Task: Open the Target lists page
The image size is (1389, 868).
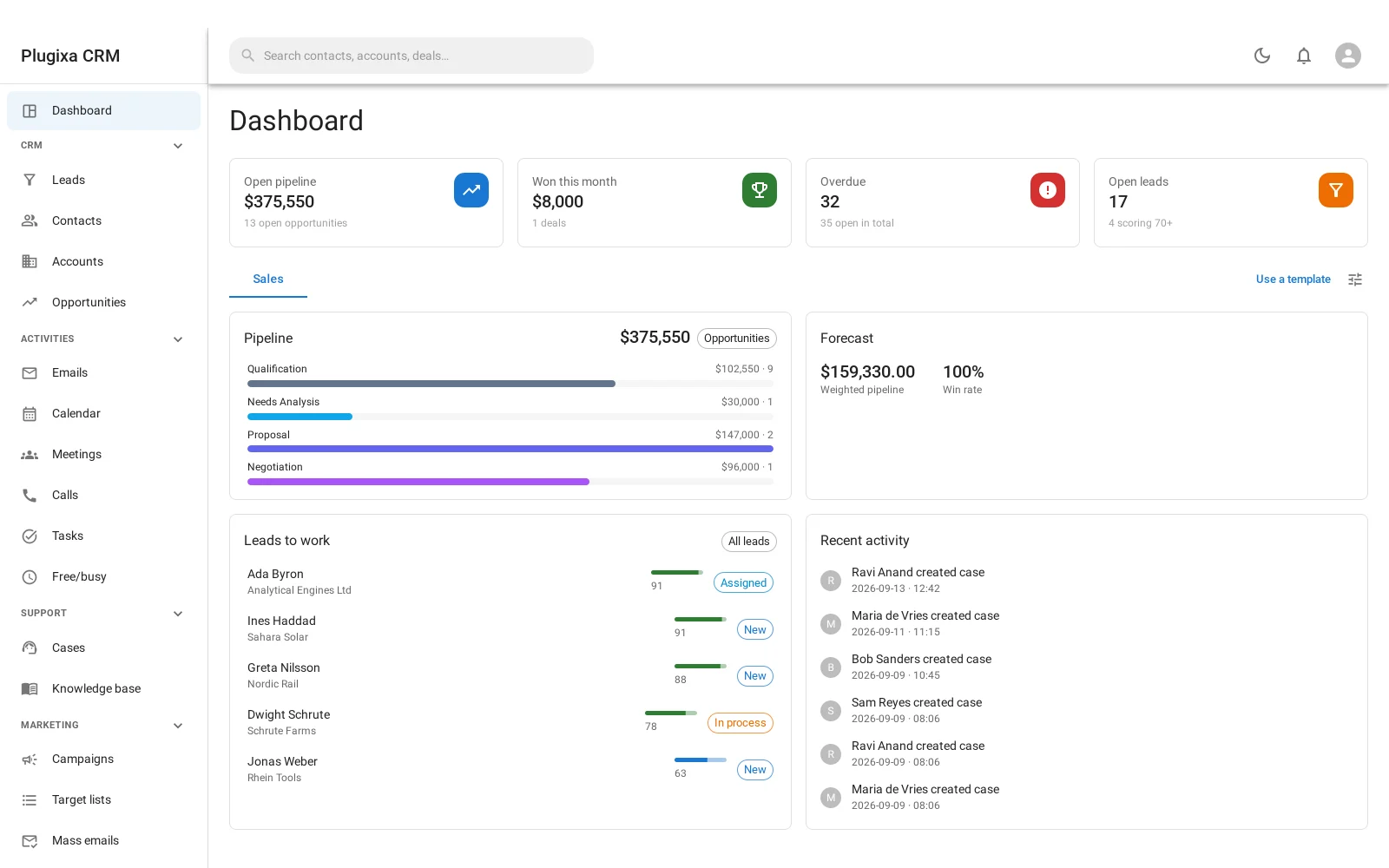Action: tap(104, 799)
